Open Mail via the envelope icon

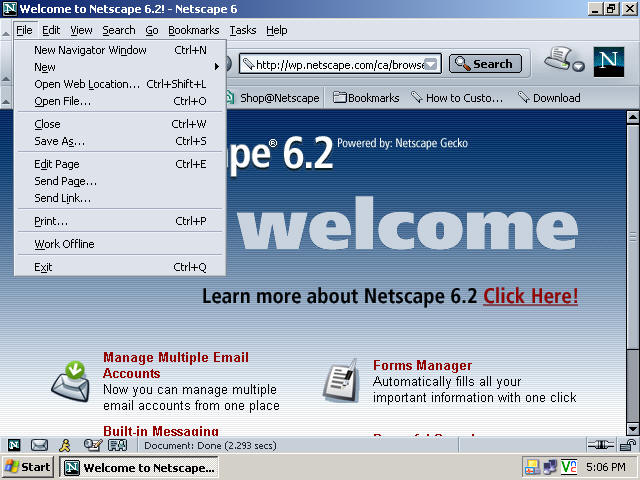(x=40, y=445)
